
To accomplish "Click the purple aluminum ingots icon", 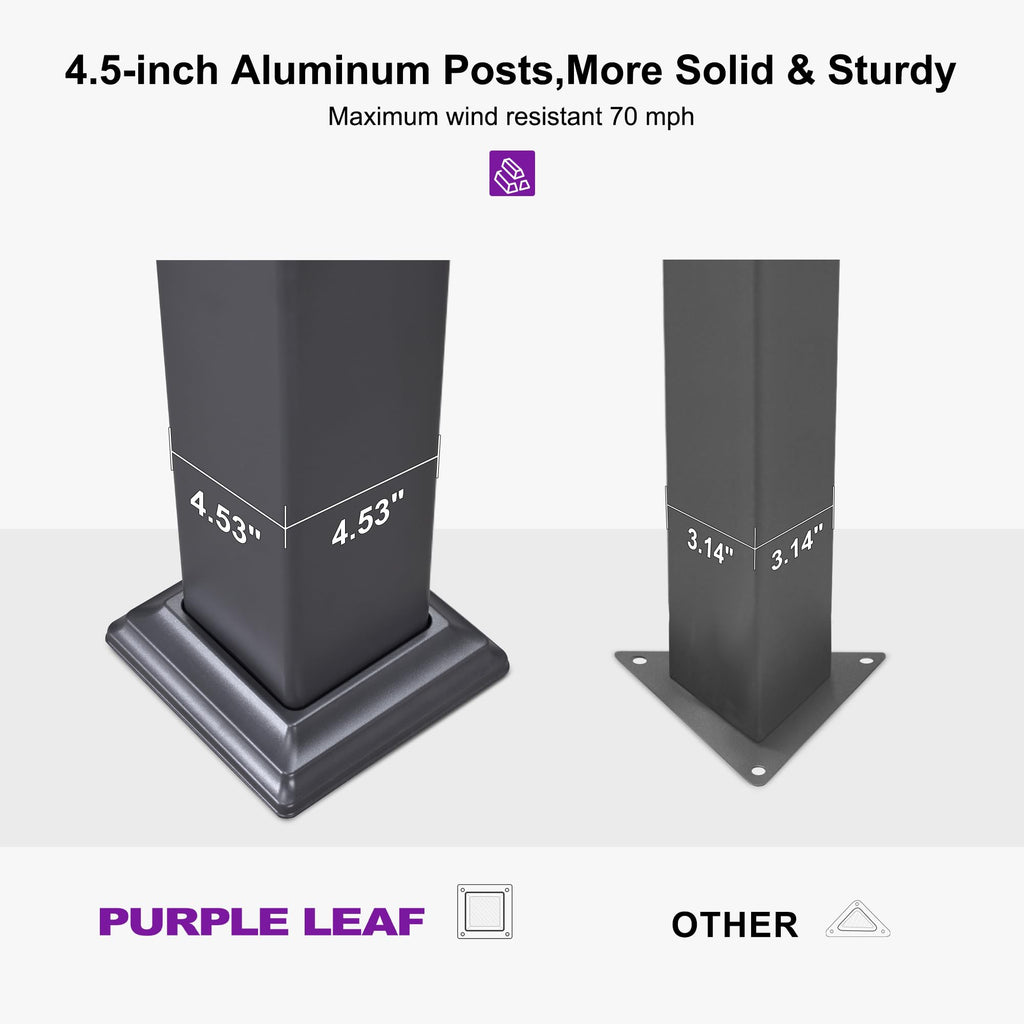I will click(x=511, y=173).
